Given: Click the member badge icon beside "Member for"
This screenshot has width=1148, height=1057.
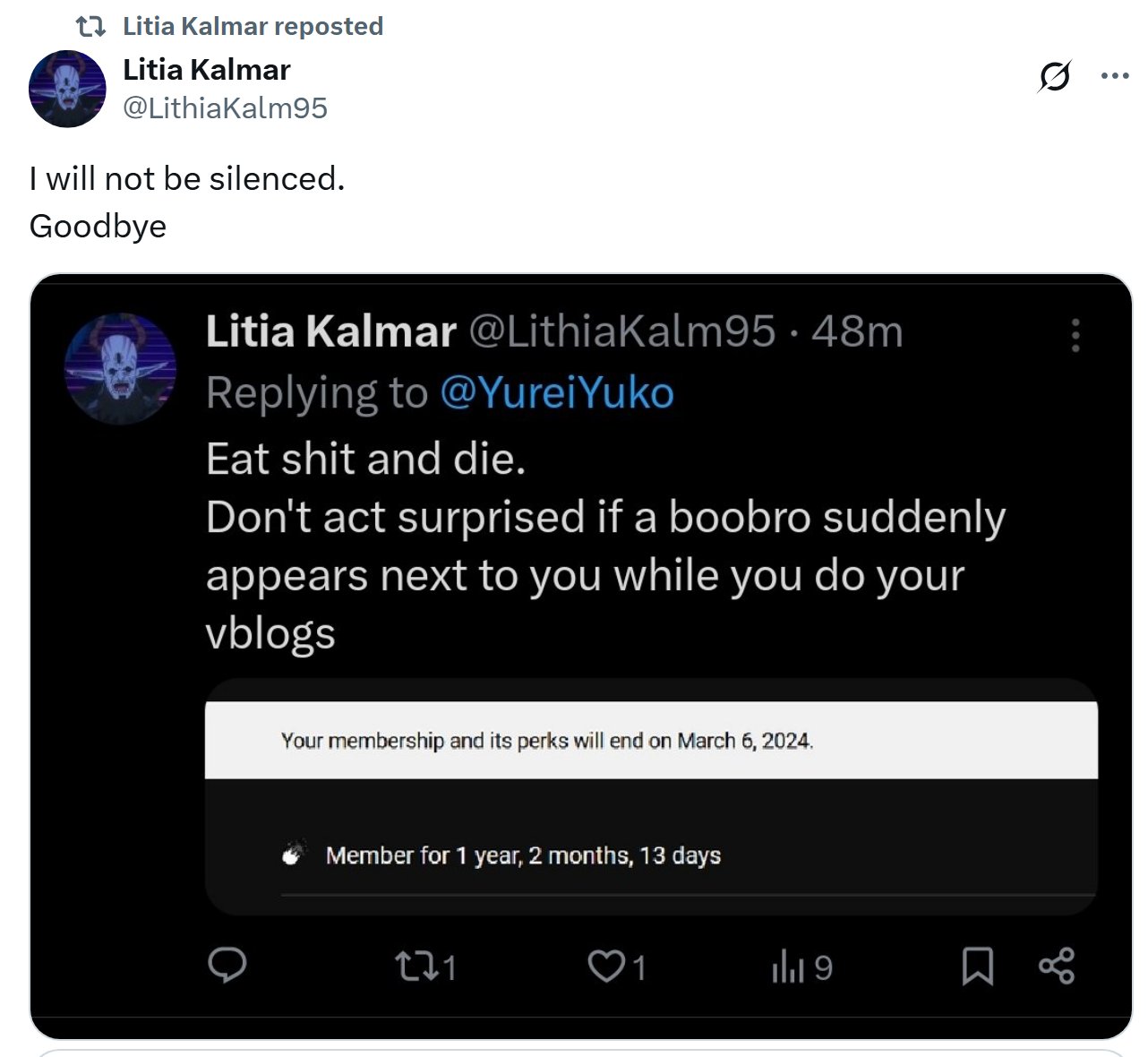Looking at the screenshot, I should (x=294, y=854).
